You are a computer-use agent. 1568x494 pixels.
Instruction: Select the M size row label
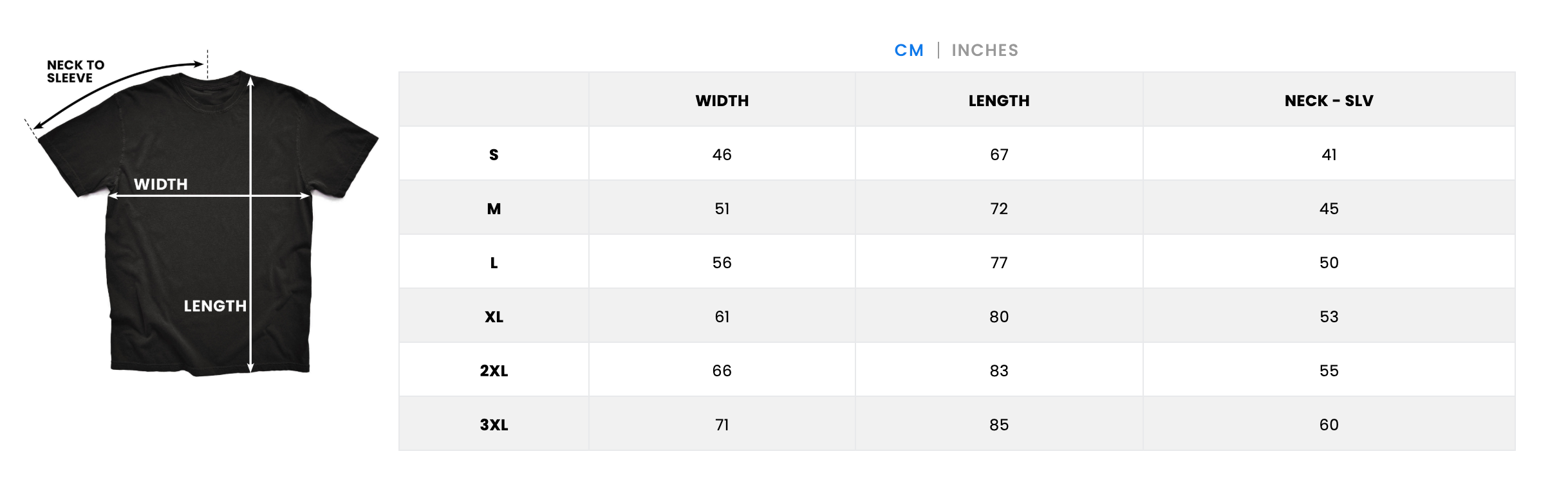pyautogui.click(x=494, y=209)
